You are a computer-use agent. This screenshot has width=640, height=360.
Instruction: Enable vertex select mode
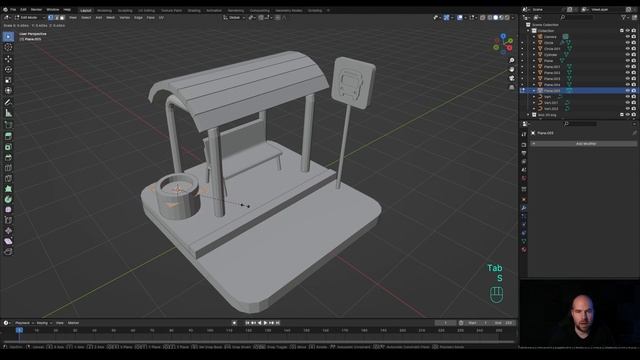pos(51,18)
